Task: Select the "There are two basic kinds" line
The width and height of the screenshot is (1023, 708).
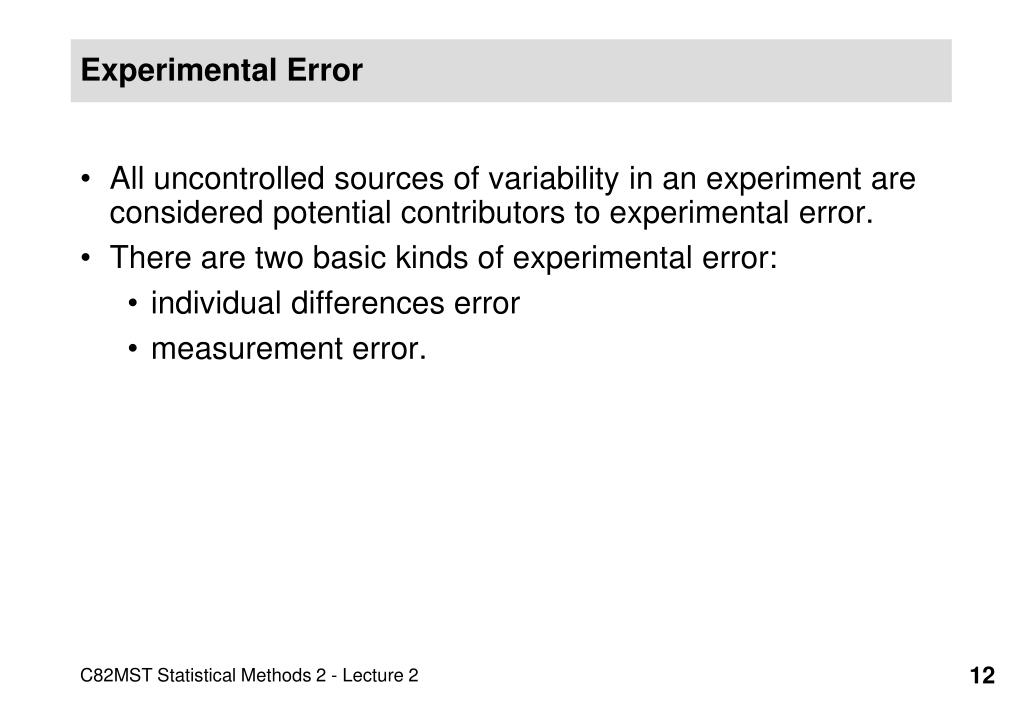Action: (444, 258)
